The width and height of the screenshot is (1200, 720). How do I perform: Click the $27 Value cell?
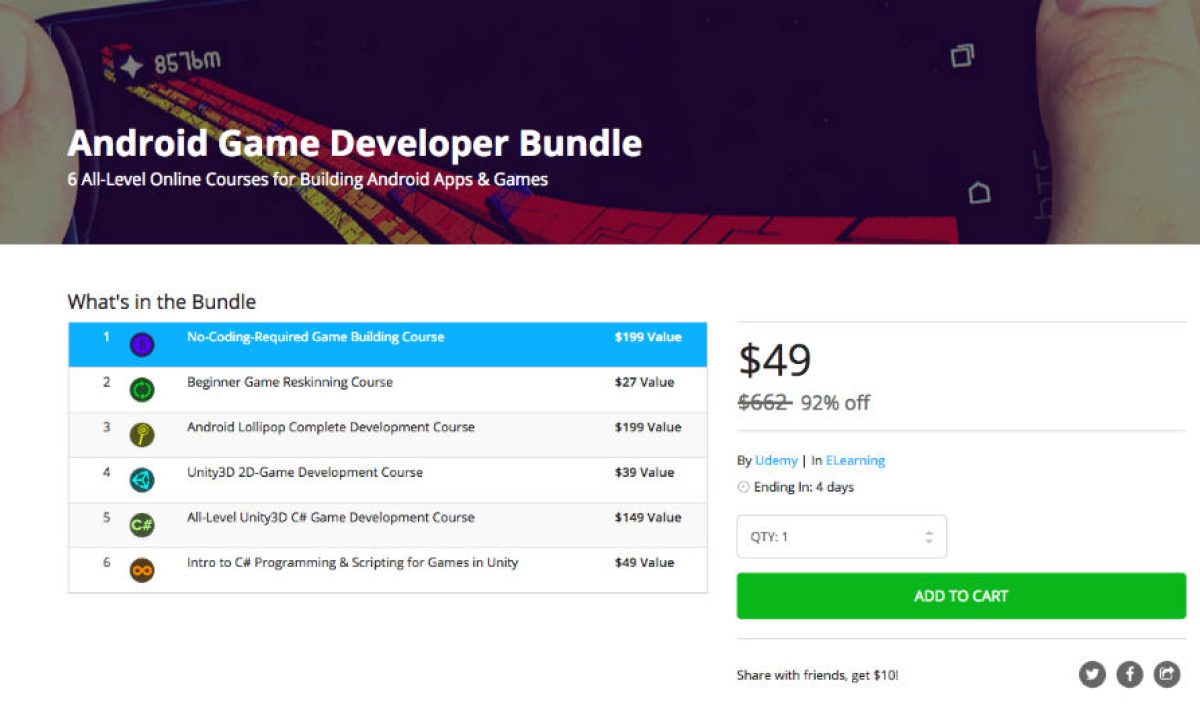coord(644,382)
